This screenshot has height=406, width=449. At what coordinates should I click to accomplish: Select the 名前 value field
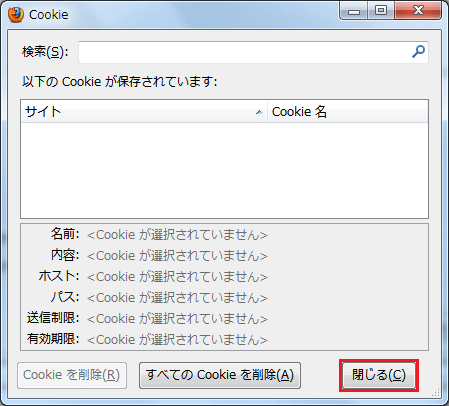point(177,235)
